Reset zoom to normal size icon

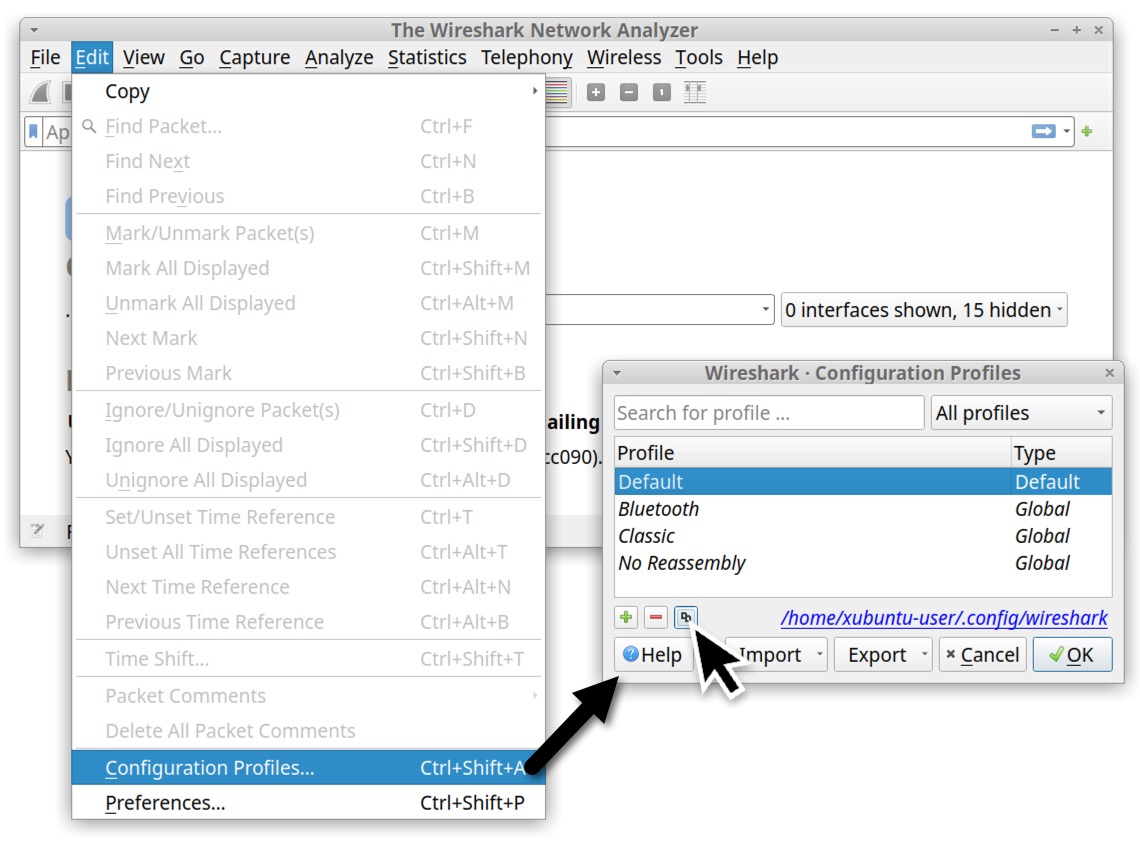(662, 92)
